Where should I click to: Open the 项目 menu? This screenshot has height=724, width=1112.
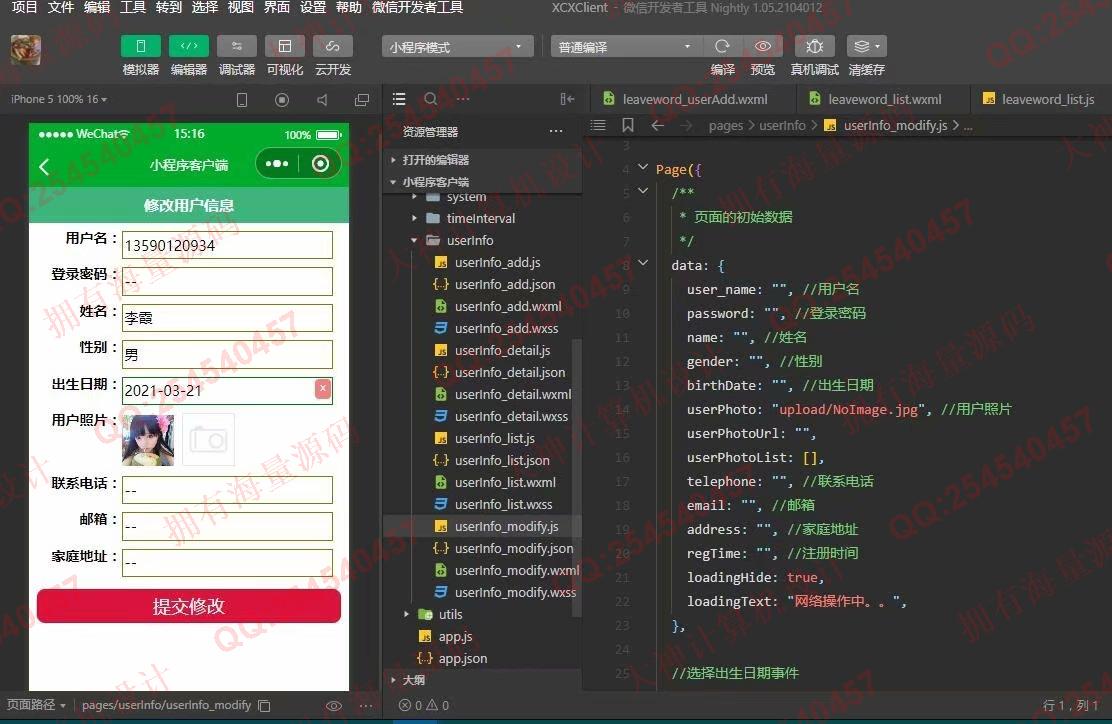(x=24, y=7)
